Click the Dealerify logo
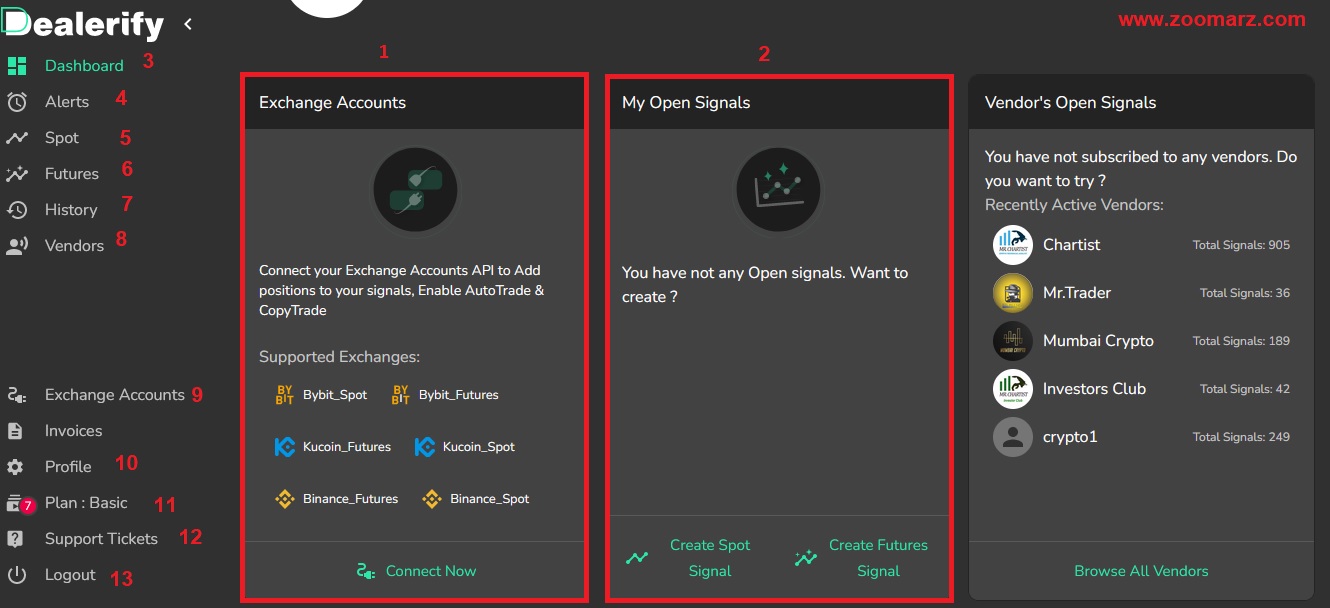Screen dimensions: 1330x608 coord(83,24)
